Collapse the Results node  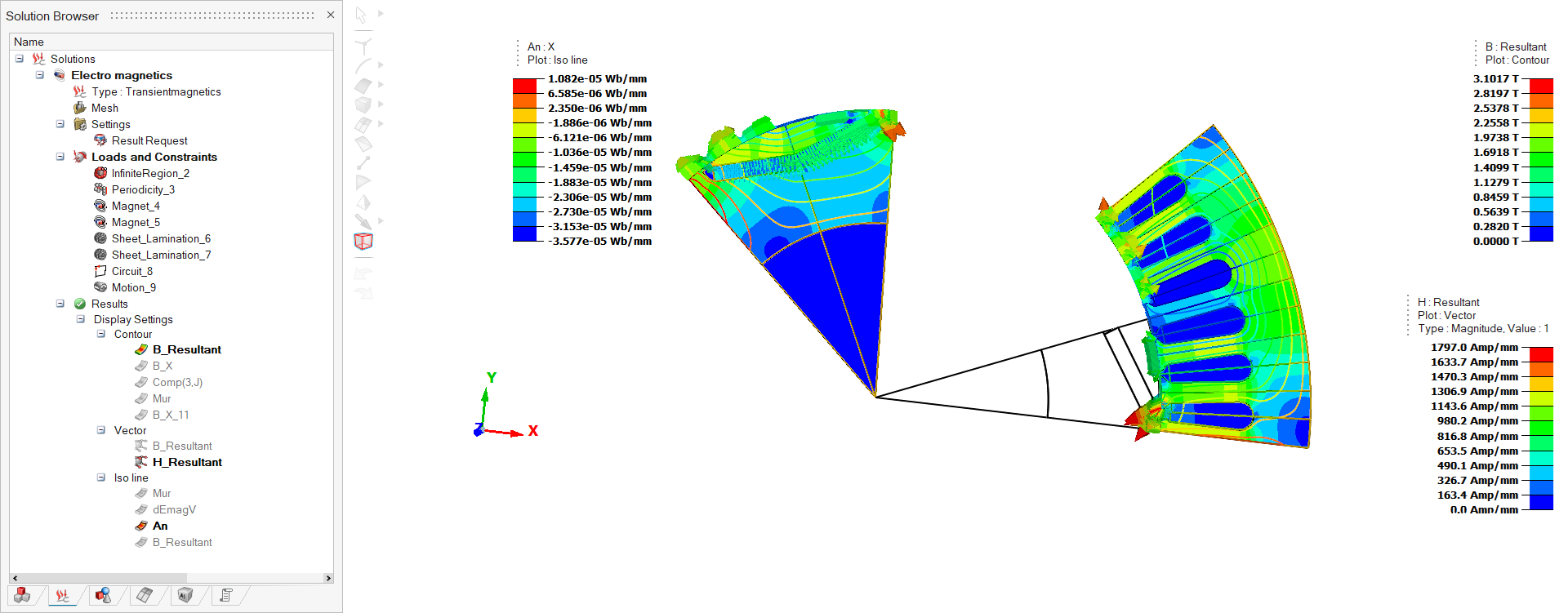(x=60, y=304)
